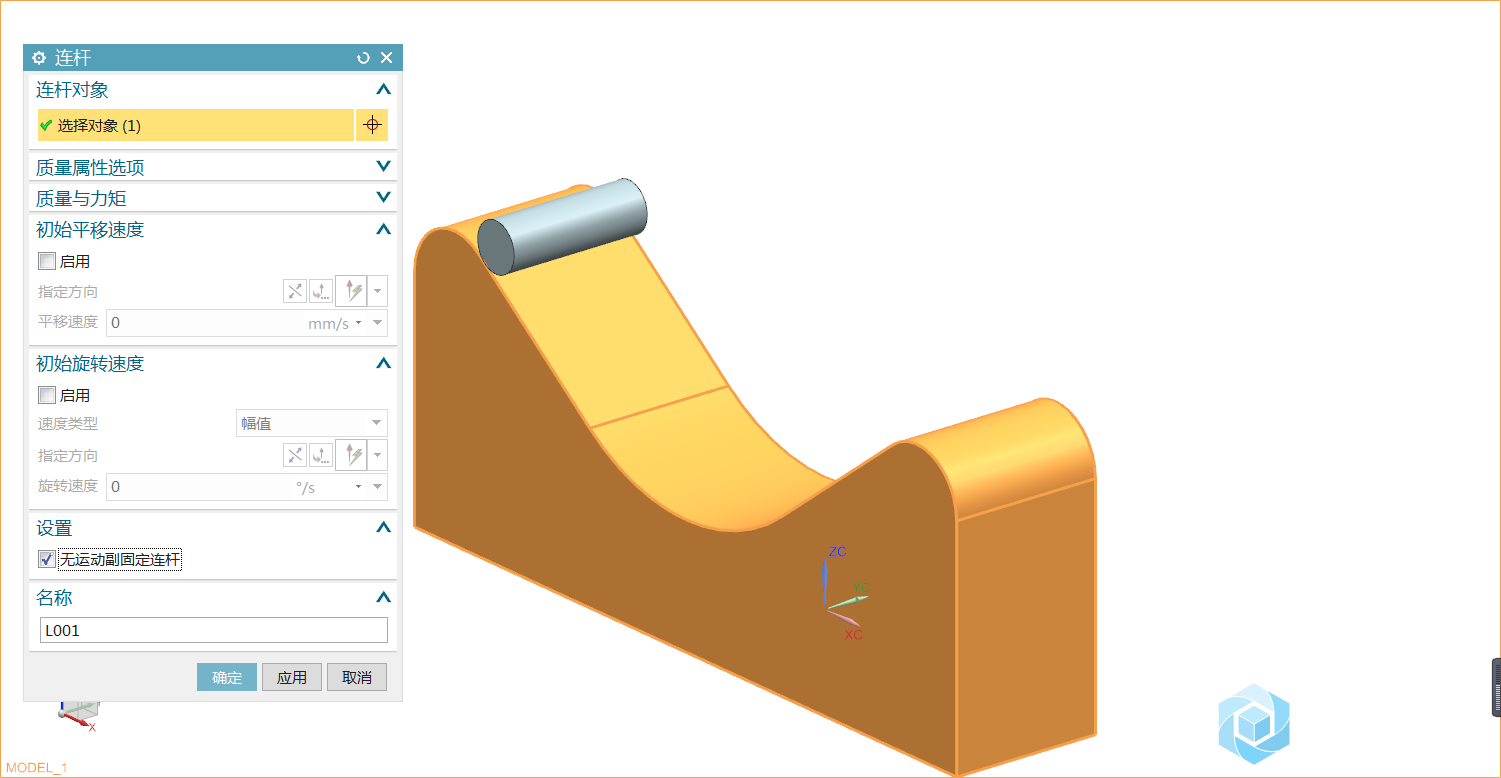Image resolution: width=1501 pixels, height=778 pixels.
Task: Cancel with the 取消 button
Action: tap(357, 677)
